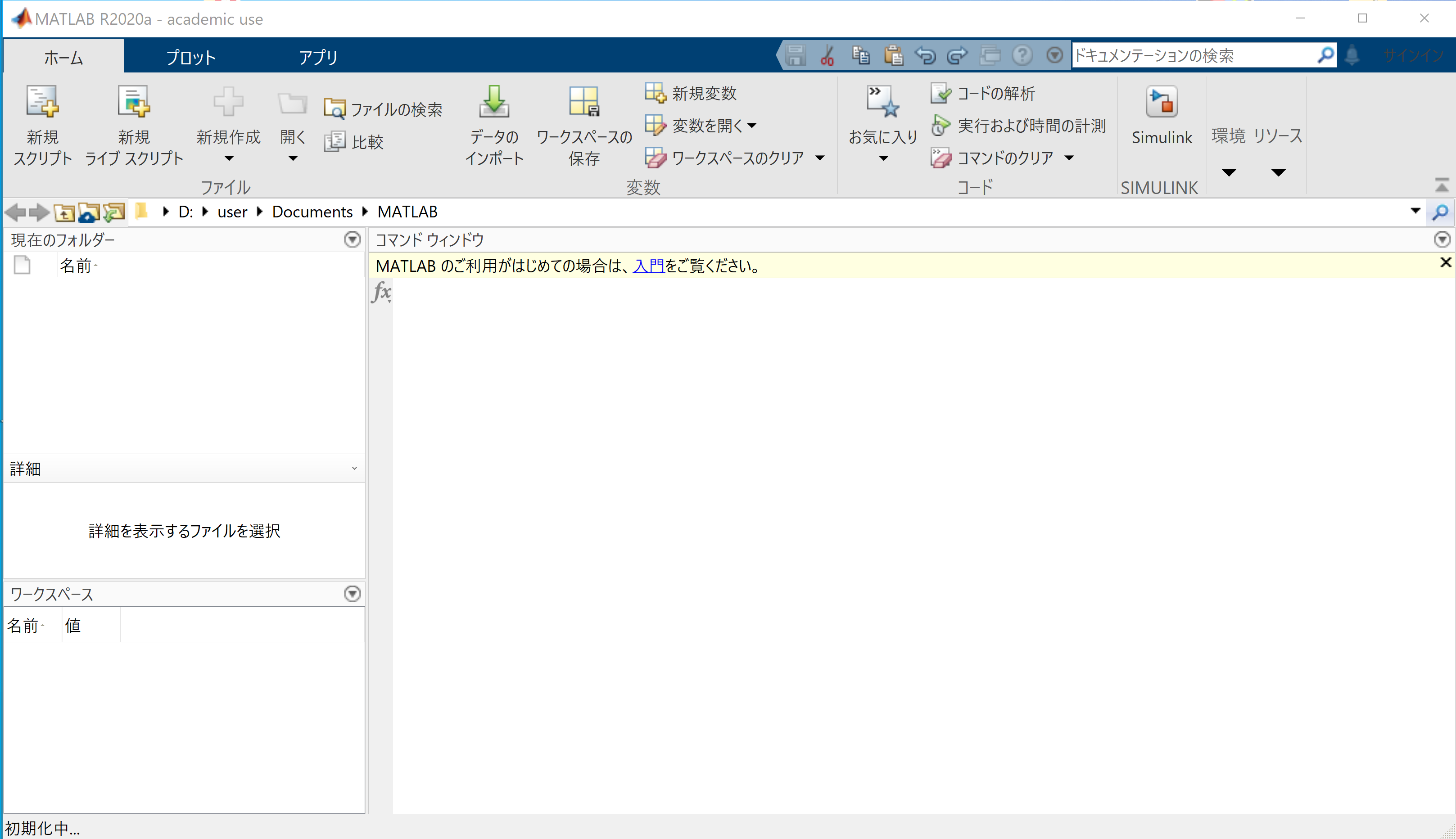Open Help with the question mark icon
Image resolution: width=1456 pixels, height=839 pixels.
1022,55
